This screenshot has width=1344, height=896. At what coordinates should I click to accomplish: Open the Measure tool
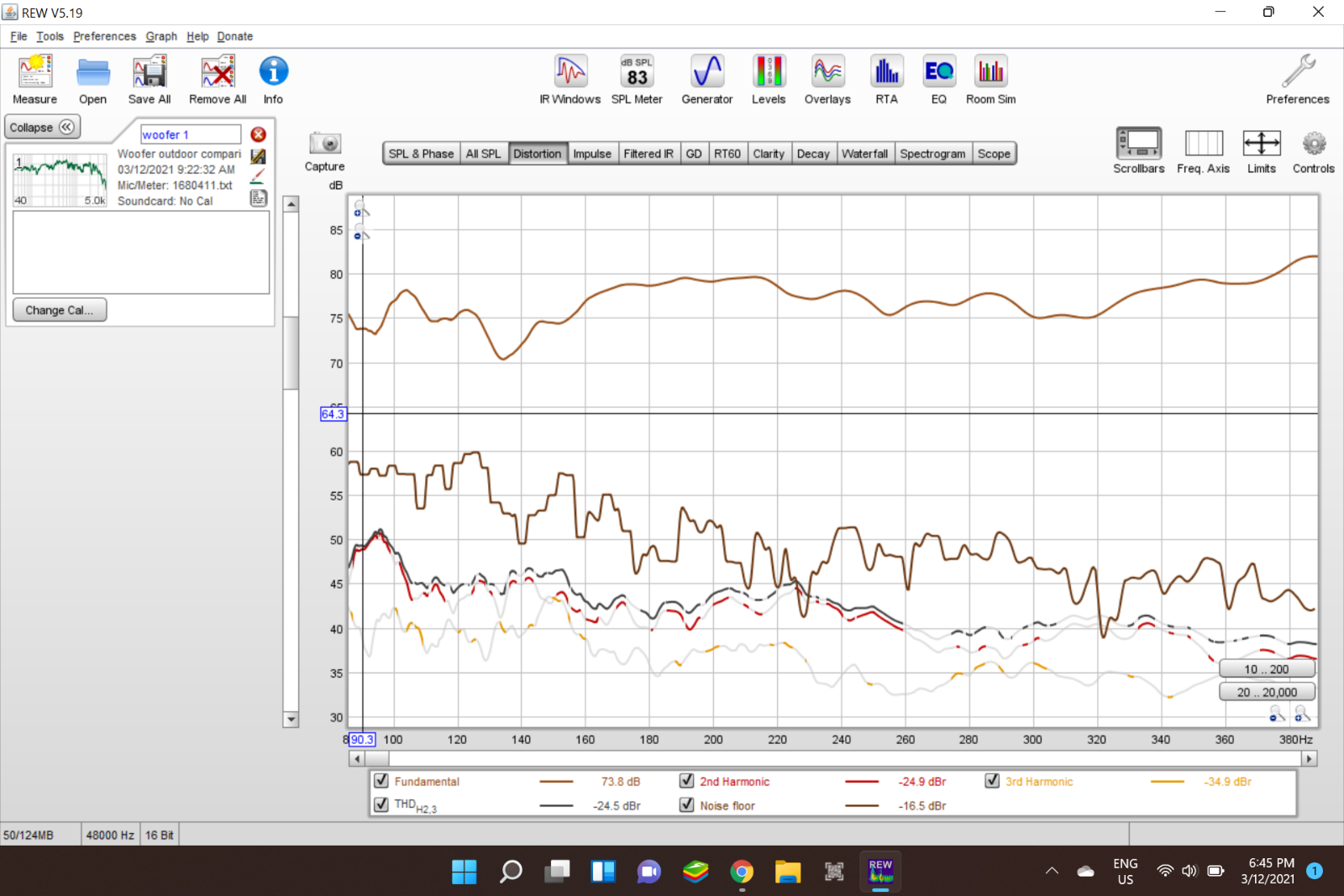[x=35, y=81]
